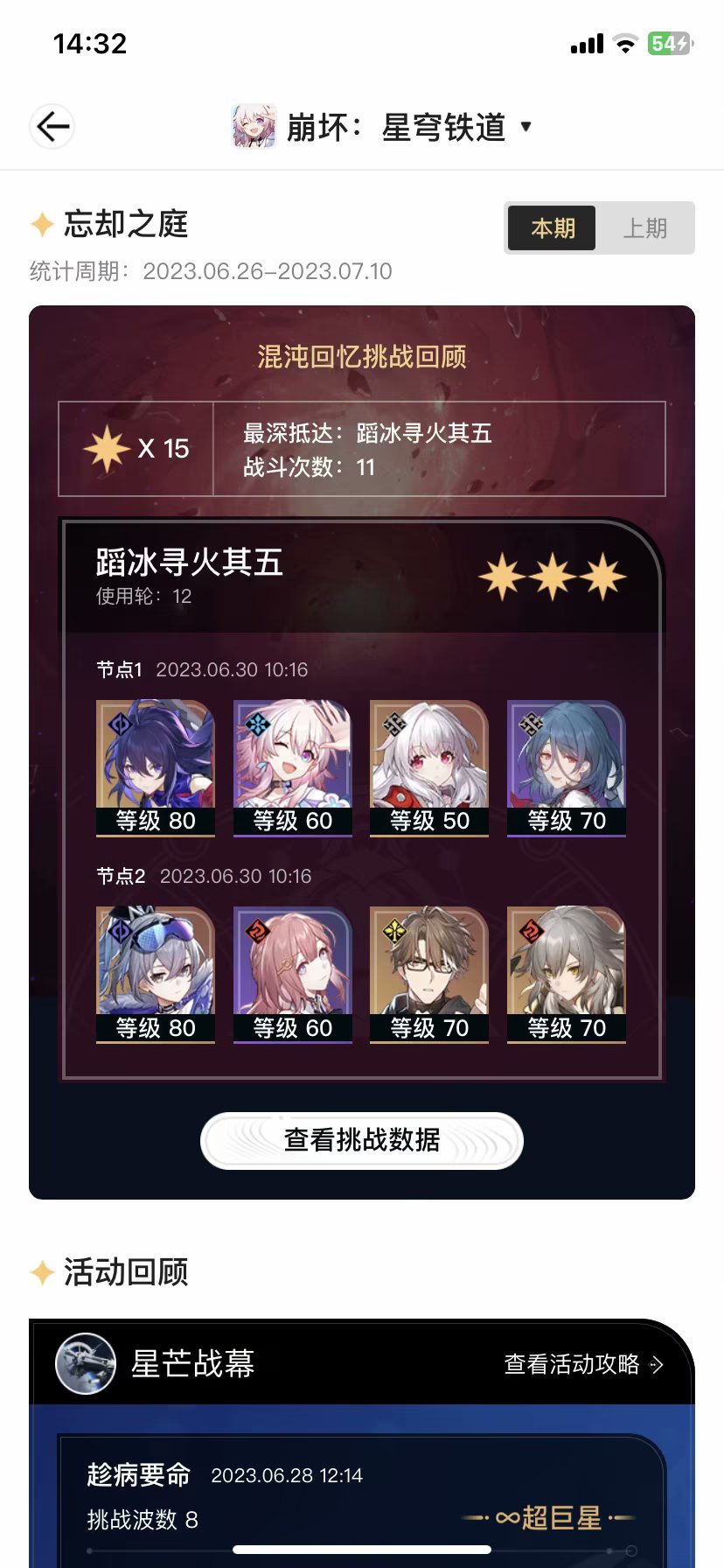Switch to the 本期 period tab

pyautogui.click(x=552, y=228)
